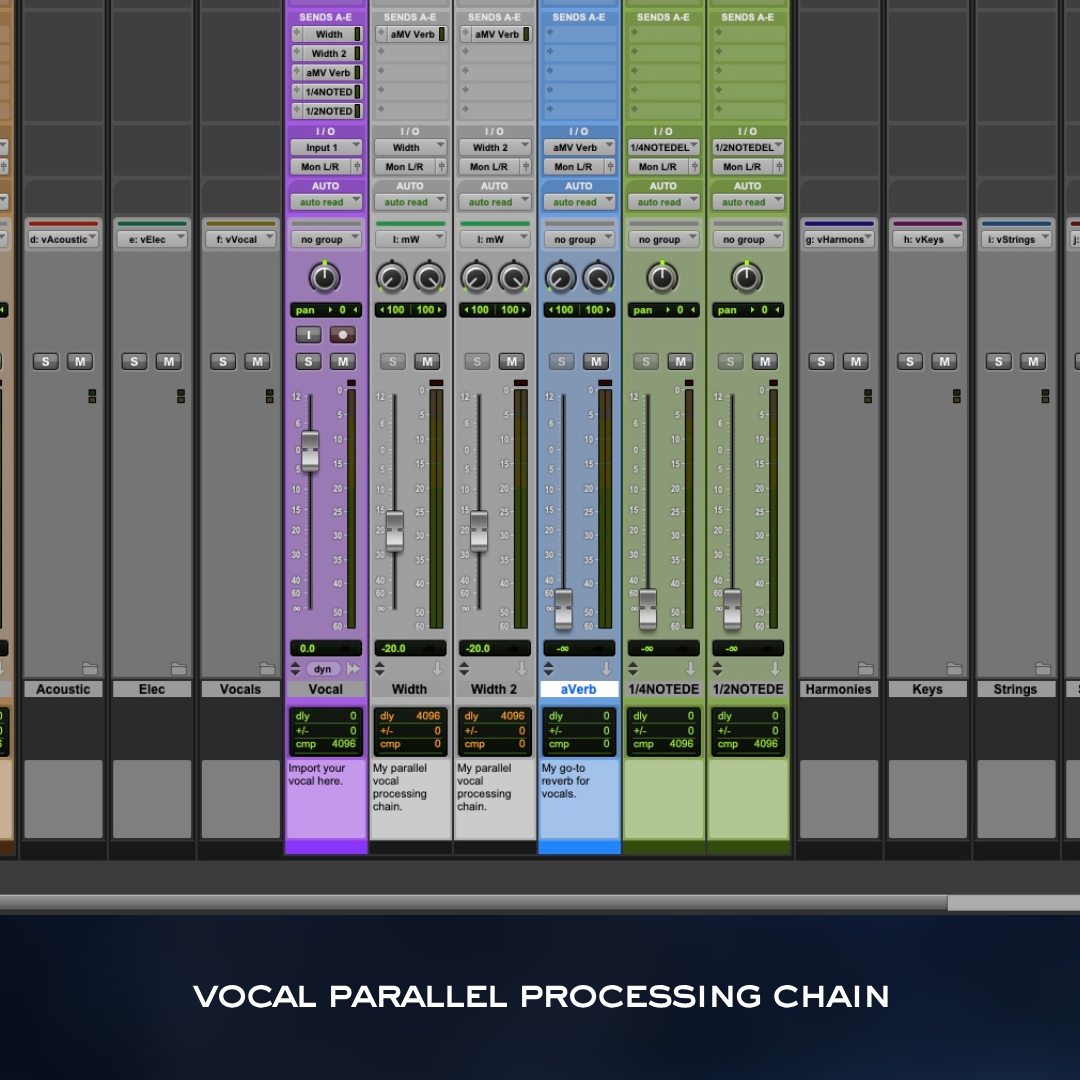Click the Width 2 send on Vocal track
This screenshot has height=1080, width=1080.
click(326, 53)
